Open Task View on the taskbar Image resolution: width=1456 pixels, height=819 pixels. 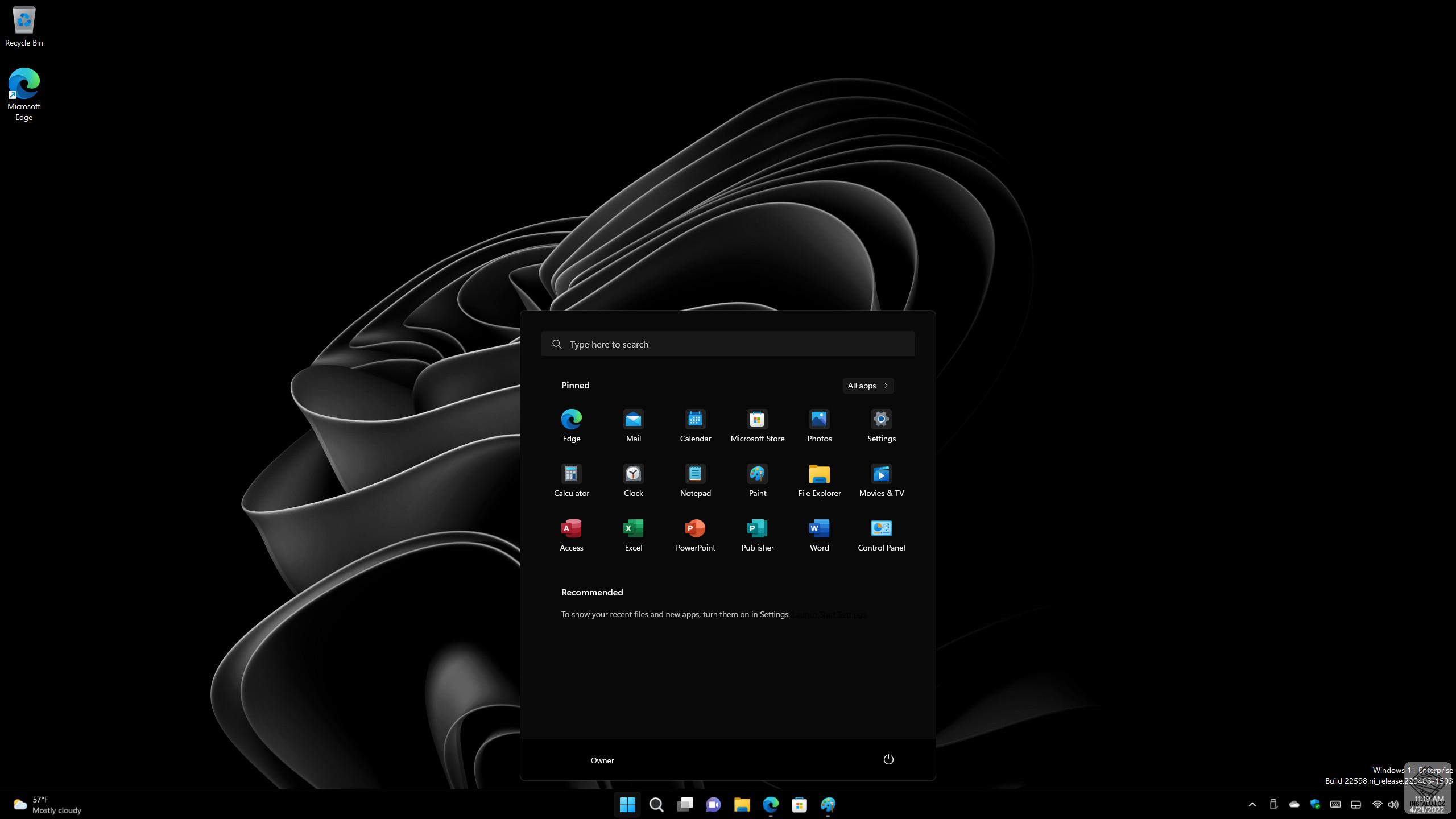(x=685, y=804)
